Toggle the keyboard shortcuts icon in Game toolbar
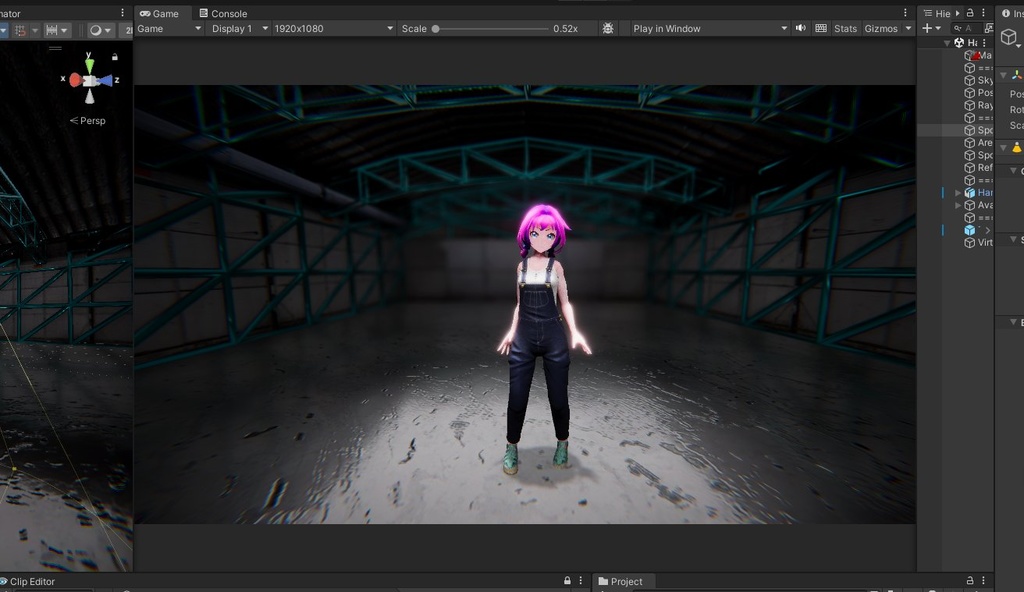This screenshot has height=592, width=1024. (821, 29)
